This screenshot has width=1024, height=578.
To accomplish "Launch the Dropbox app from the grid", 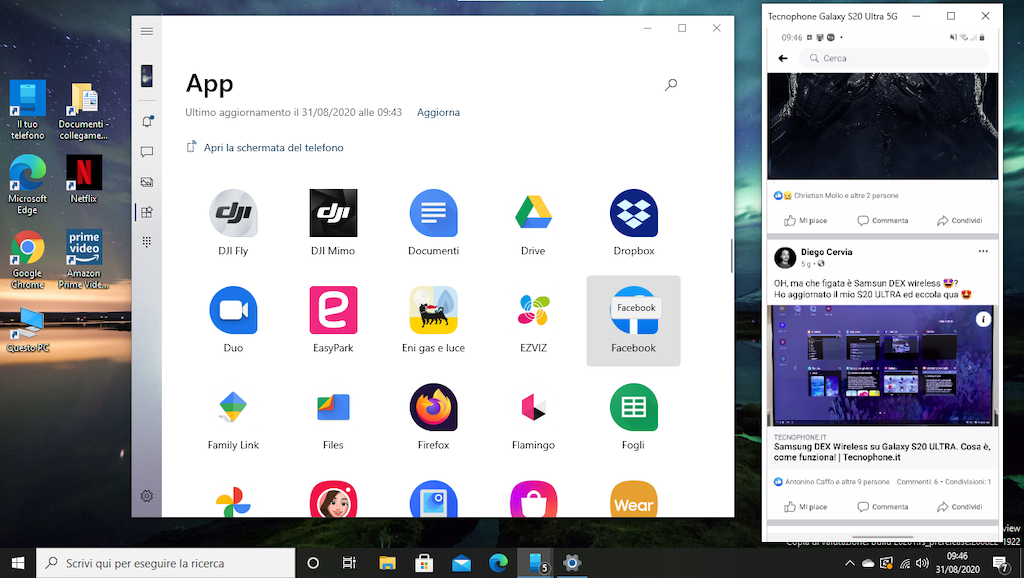I will [x=633, y=213].
